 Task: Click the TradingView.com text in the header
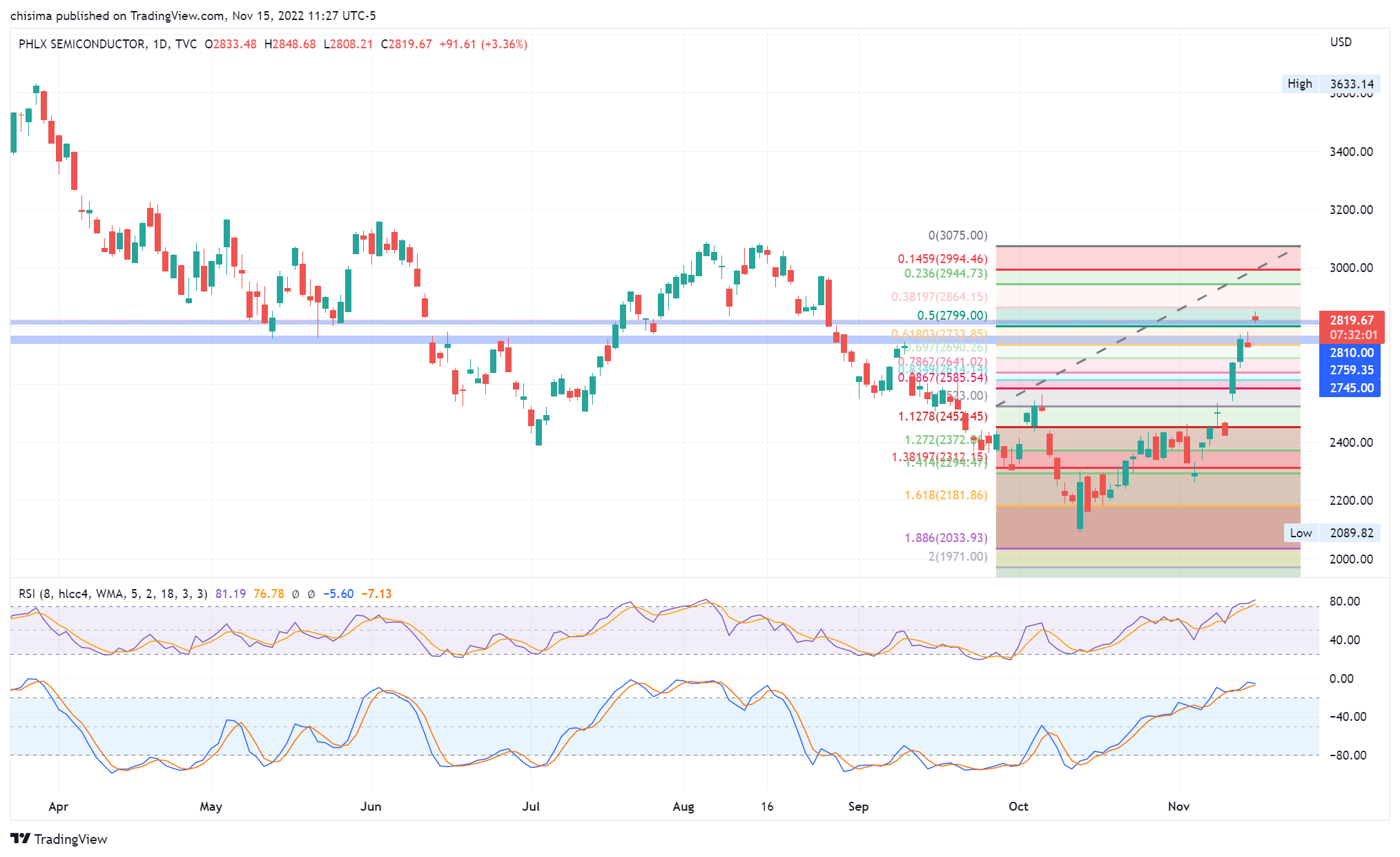[178, 15]
